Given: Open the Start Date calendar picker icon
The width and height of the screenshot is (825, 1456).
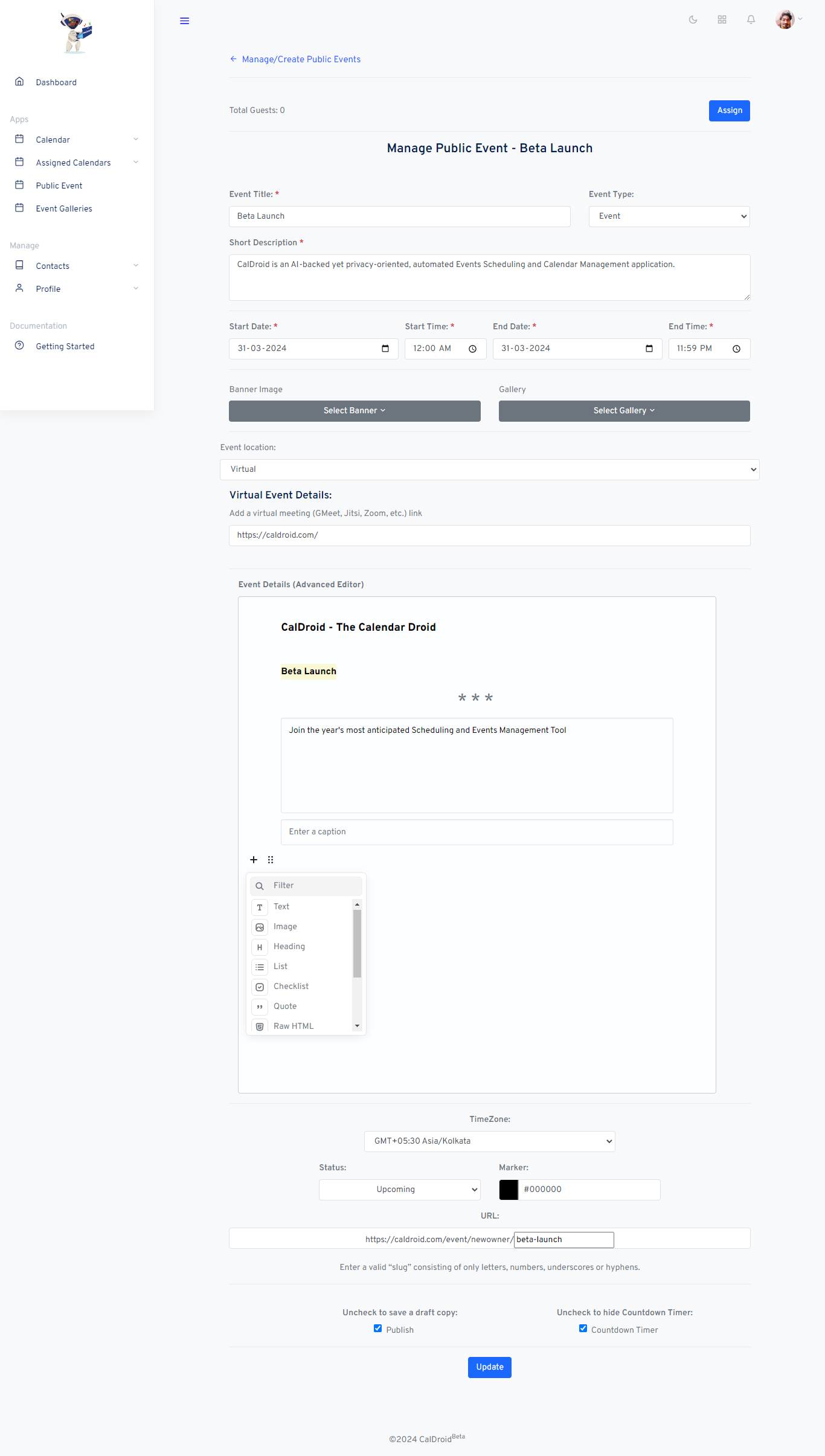Looking at the screenshot, I should point(385,349).
